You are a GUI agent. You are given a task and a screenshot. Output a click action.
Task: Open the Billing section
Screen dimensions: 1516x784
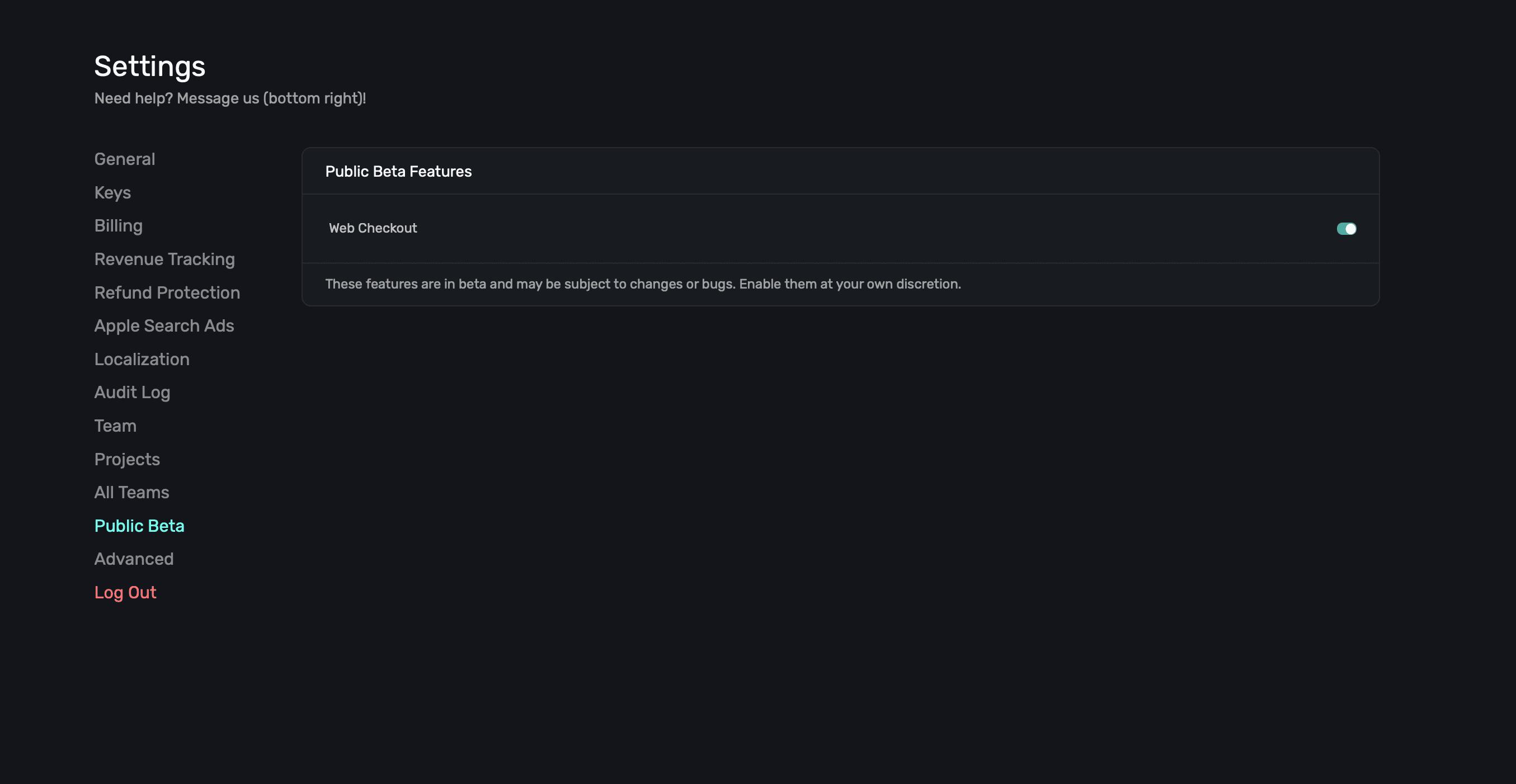(x=118, y=226)
